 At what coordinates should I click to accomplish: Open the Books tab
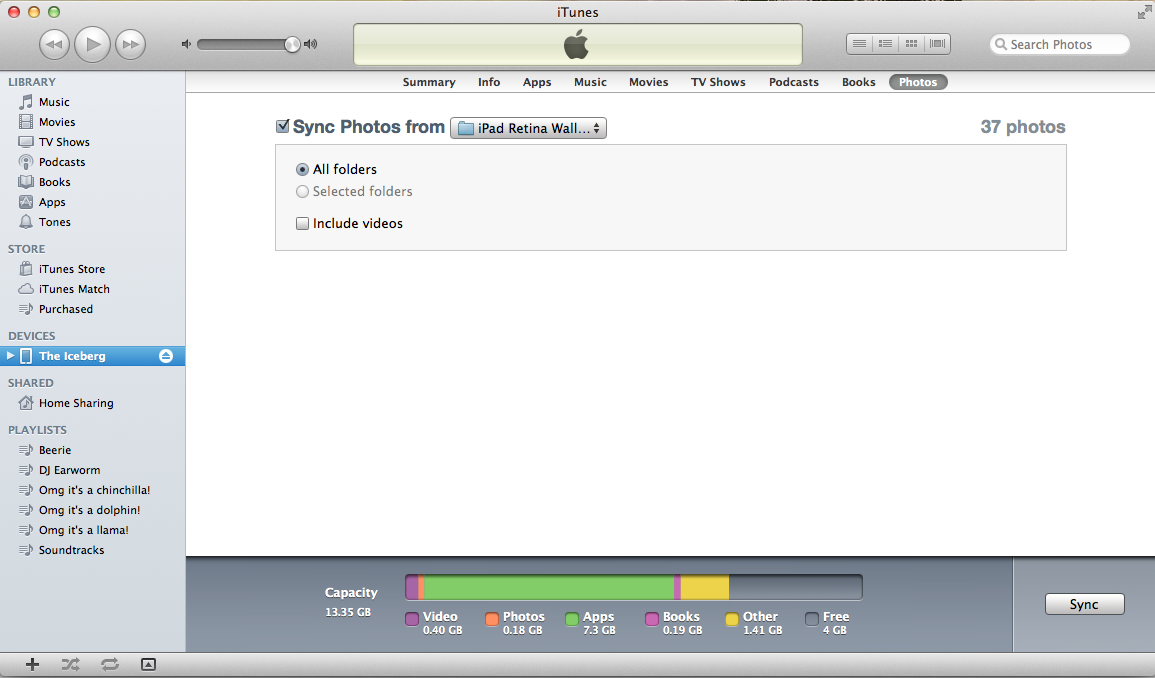pos(859,82)
